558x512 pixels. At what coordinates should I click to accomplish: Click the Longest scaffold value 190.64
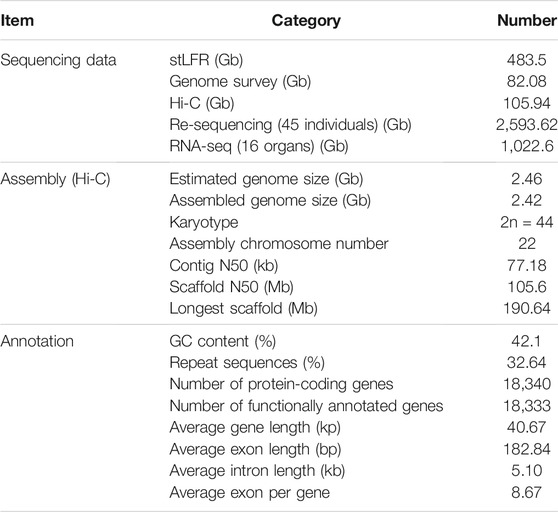tap(527, 308)
